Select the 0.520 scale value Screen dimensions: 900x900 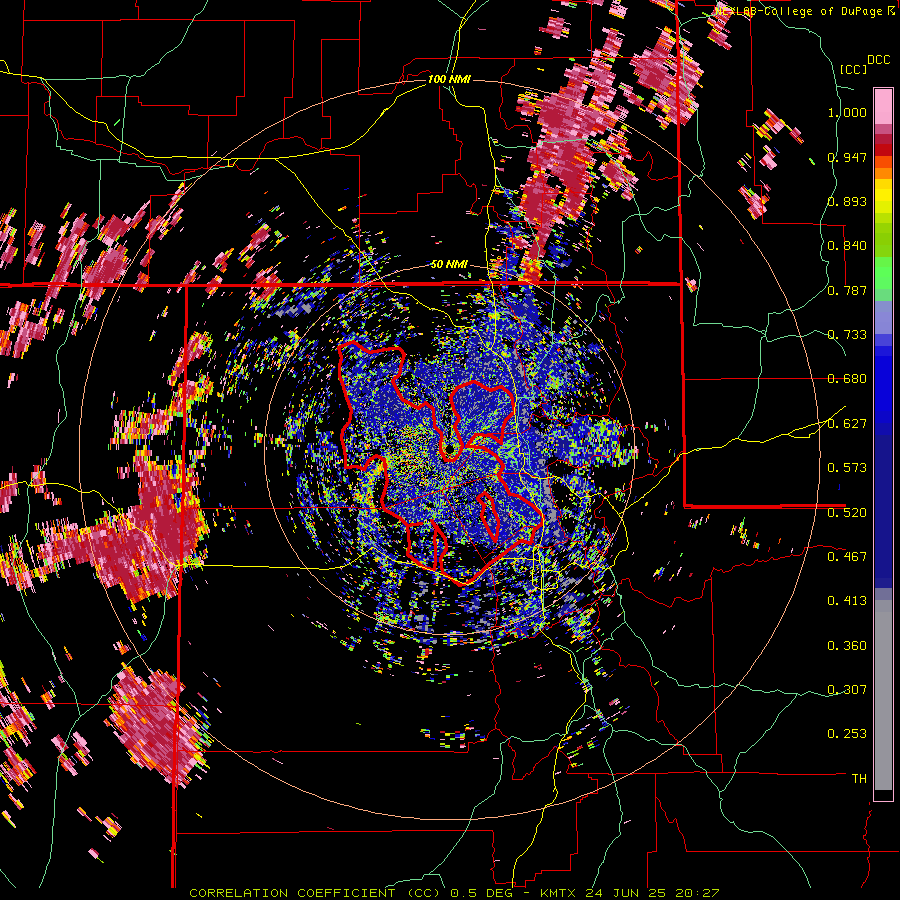tap(847, 513)
